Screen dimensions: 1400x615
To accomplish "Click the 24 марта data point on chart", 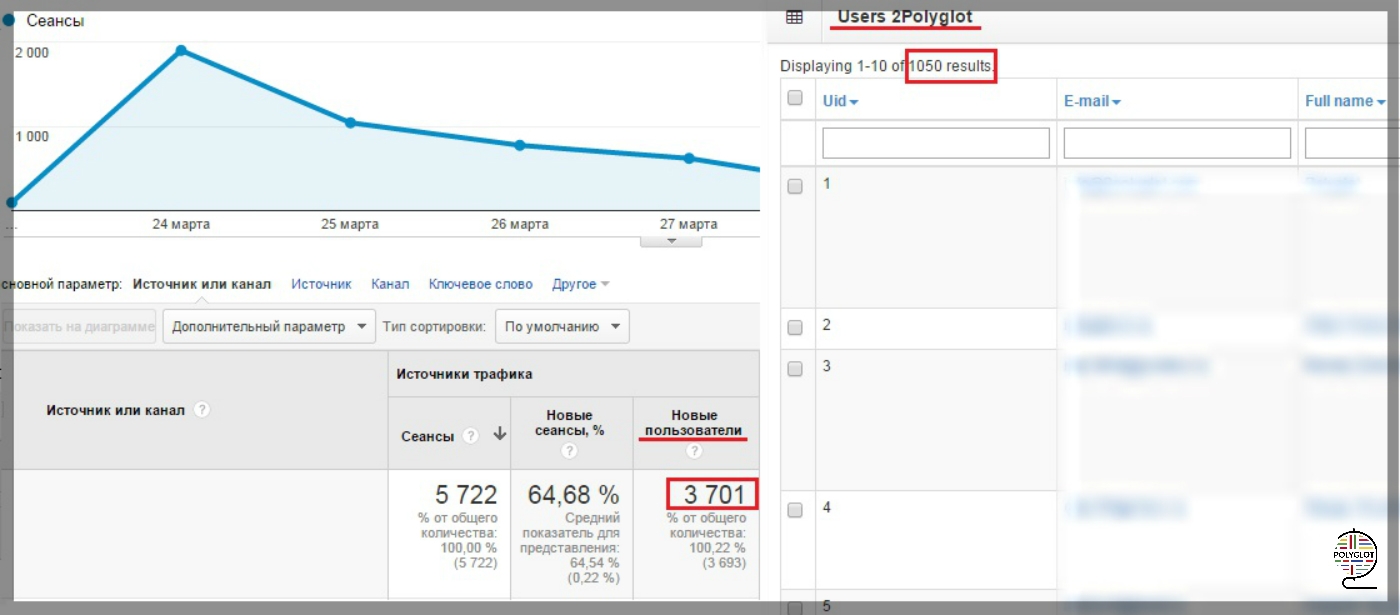I will [181, 50].
